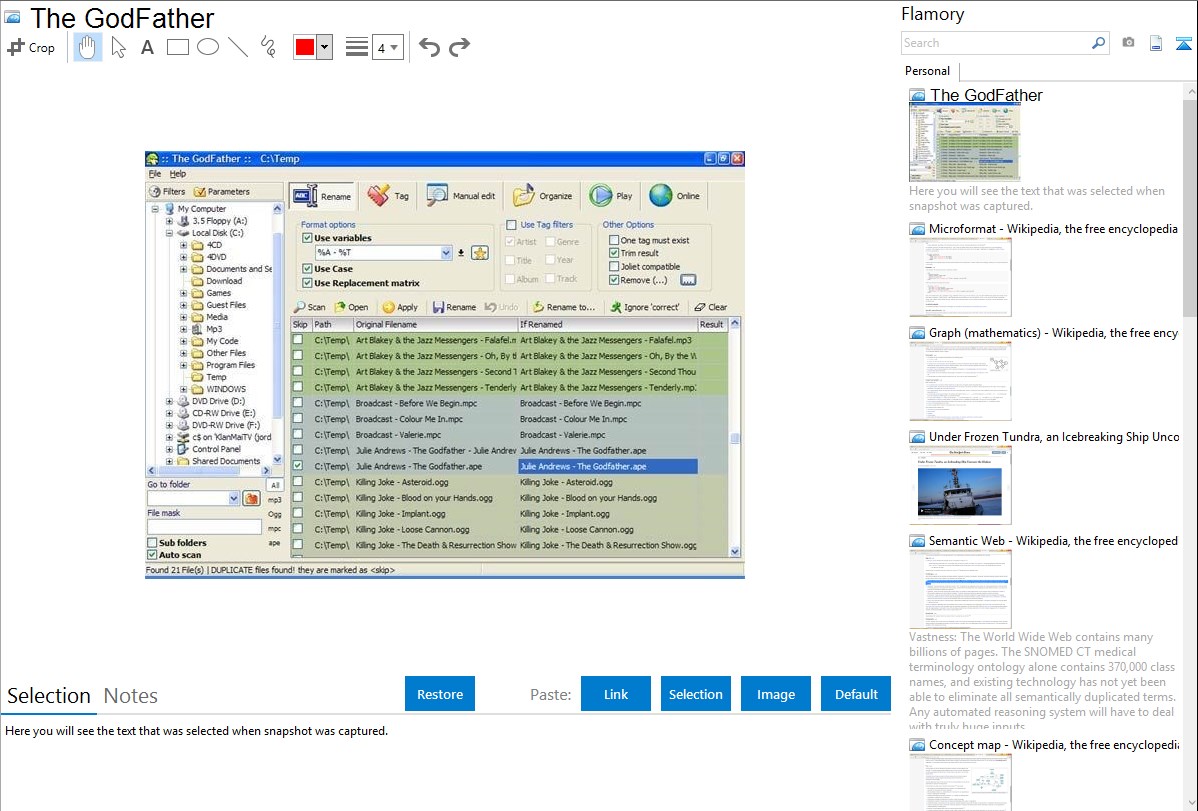
Task: Toggle the Trim result checkbox
Action: [x=614, y=253]
